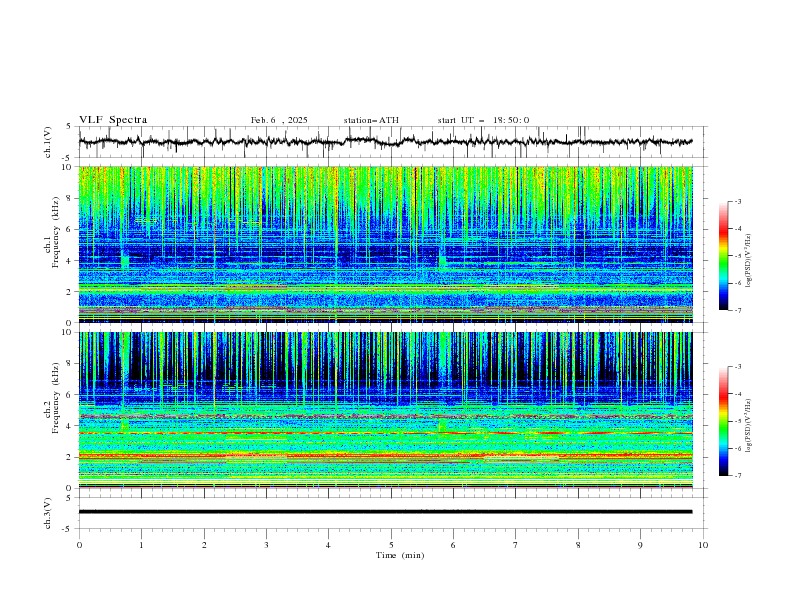Click inside the ch.2 spectrogram panel
792x612 pixels.
point(385,410)
